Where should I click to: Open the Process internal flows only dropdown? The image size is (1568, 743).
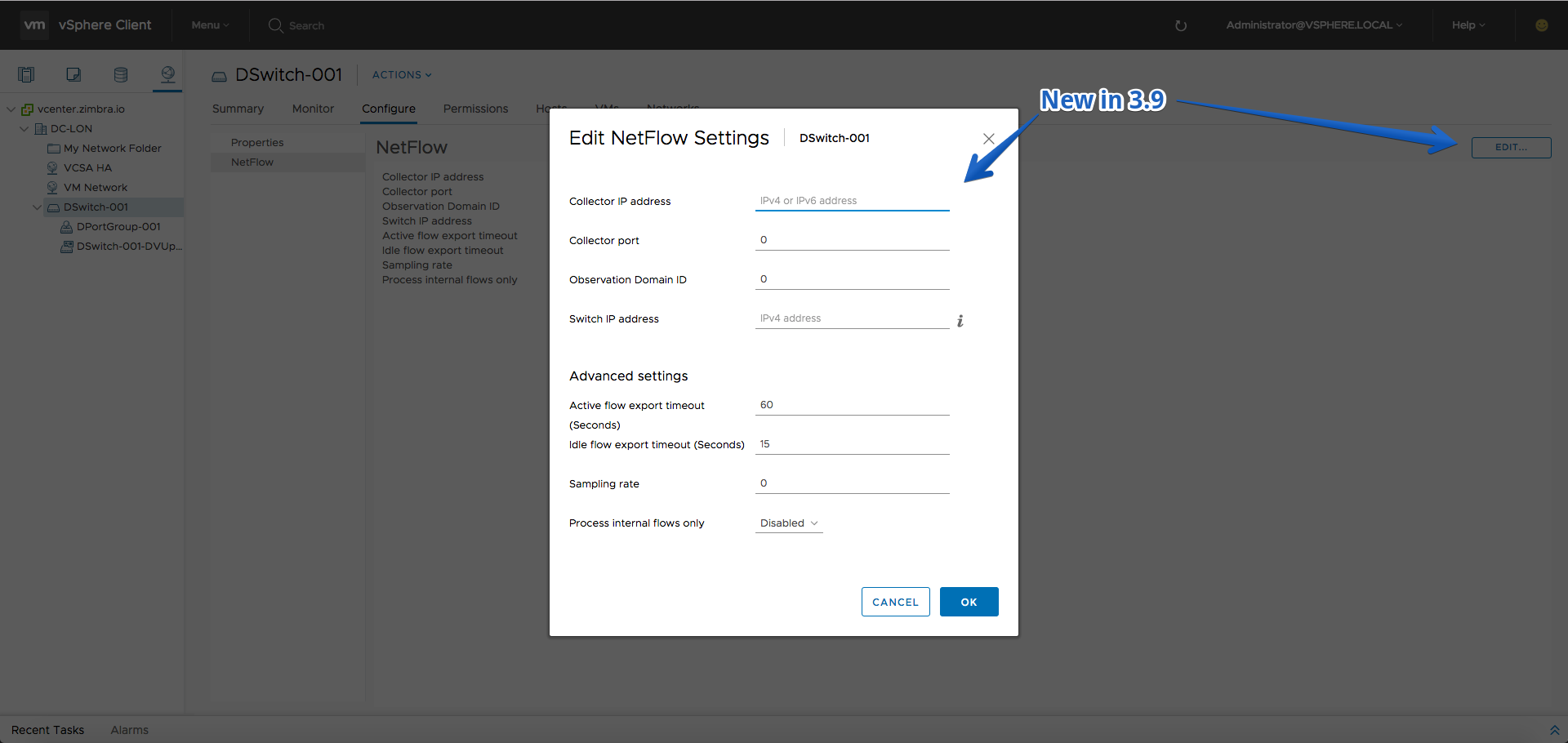[789, 523]
